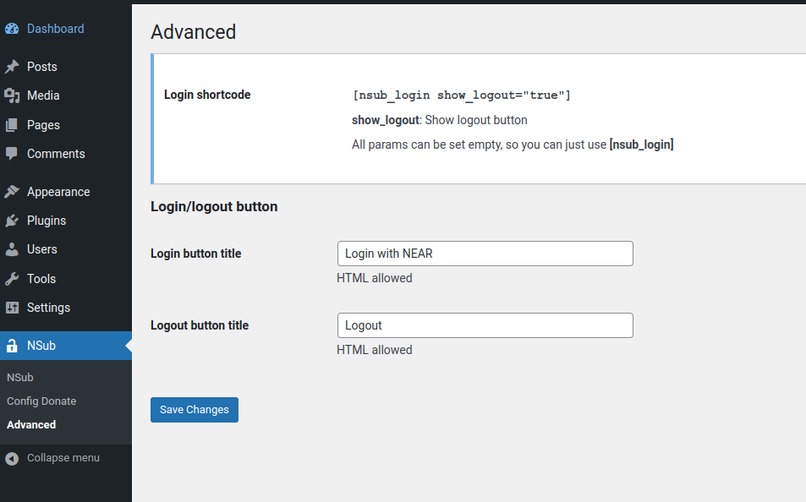This screenshot has width=806, height=502.
Task: Click the Pages icon in sidebar
Action: (x=12, y=125)
